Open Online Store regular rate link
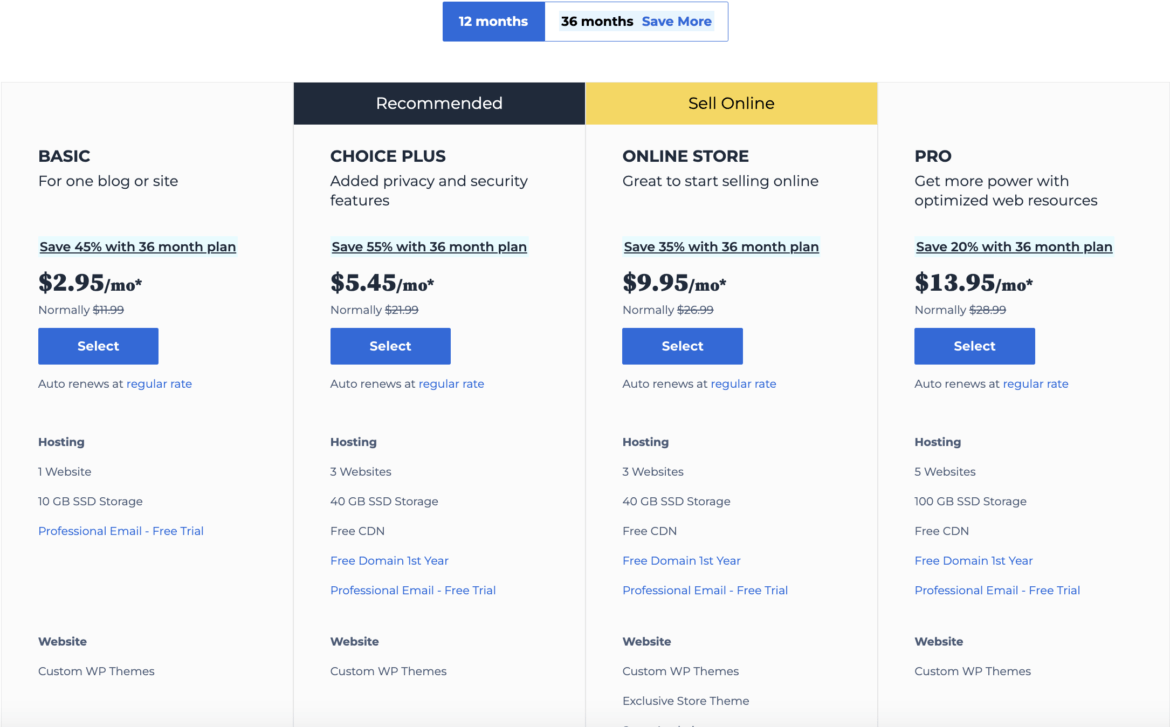 [x=743, y=384]
